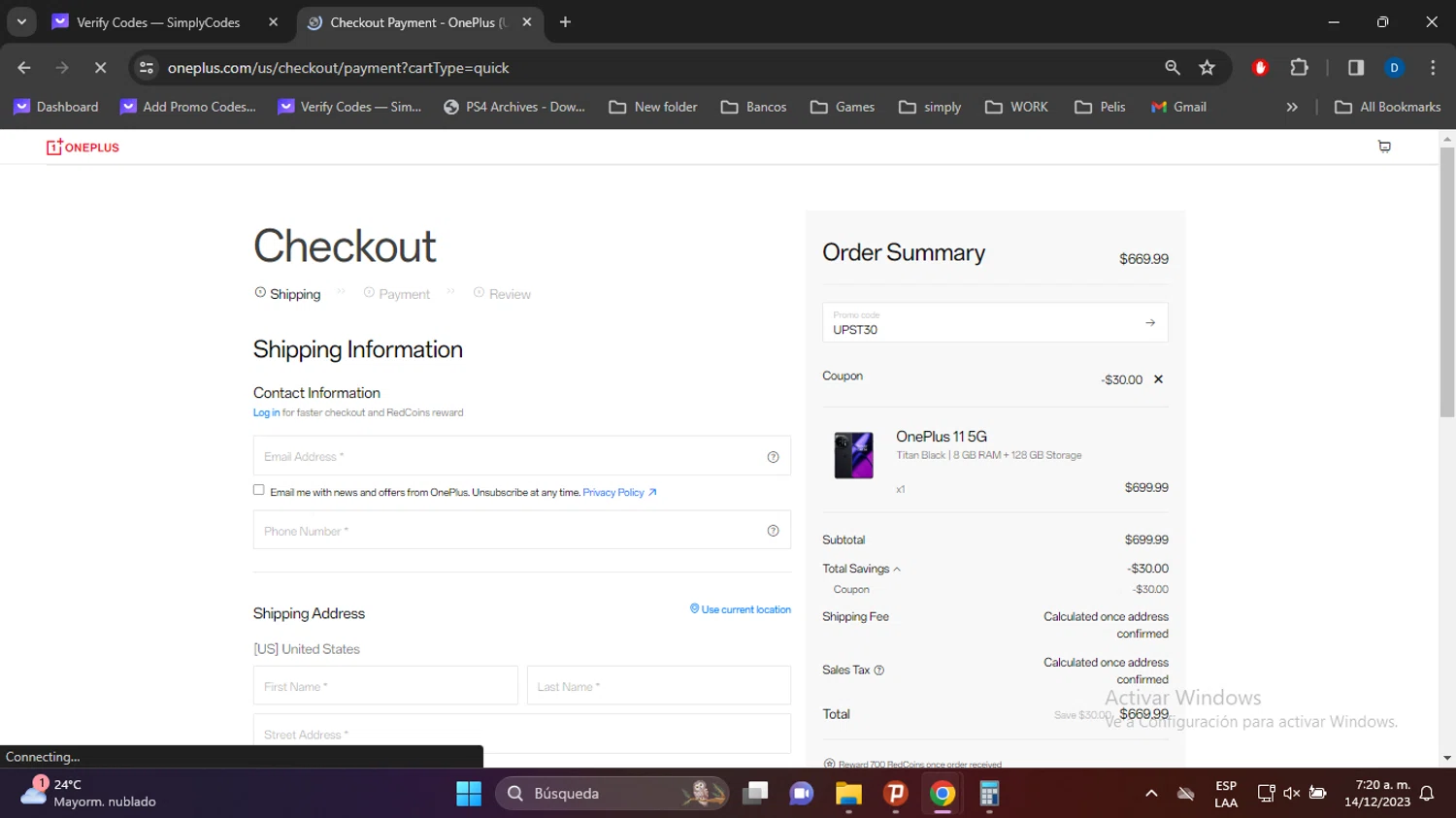Show more bookmarks with double chevron
This screenshot has height=818, width=1456.
click(1292, 107)
